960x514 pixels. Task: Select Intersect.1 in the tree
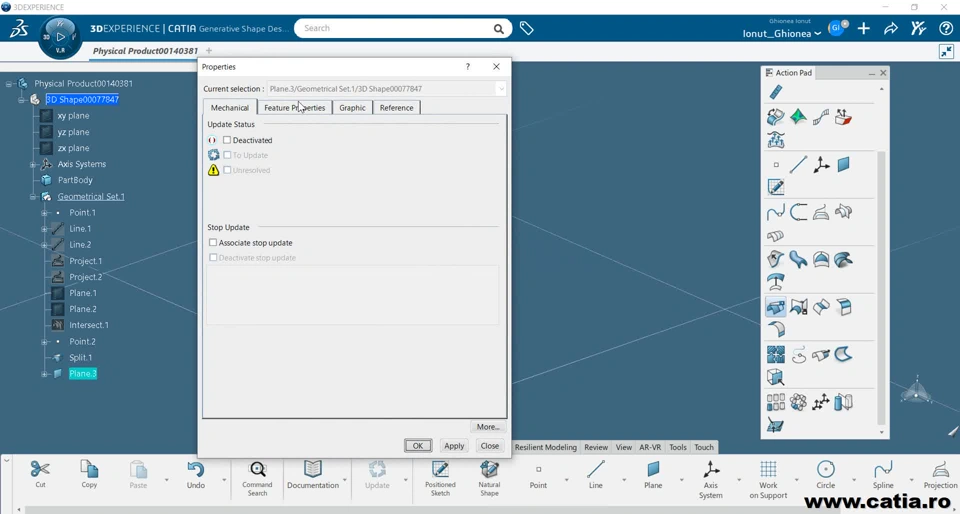click(89, 325)
